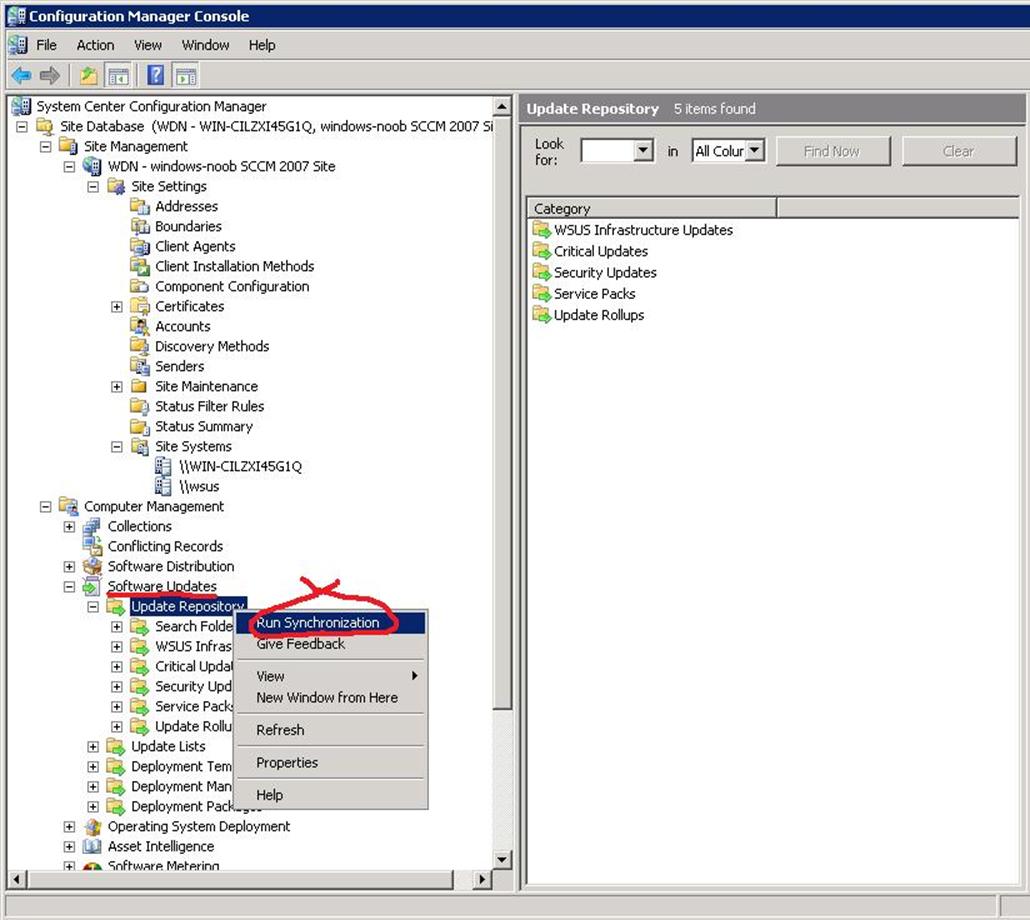Open the Window menu

(x=206, y=45)
